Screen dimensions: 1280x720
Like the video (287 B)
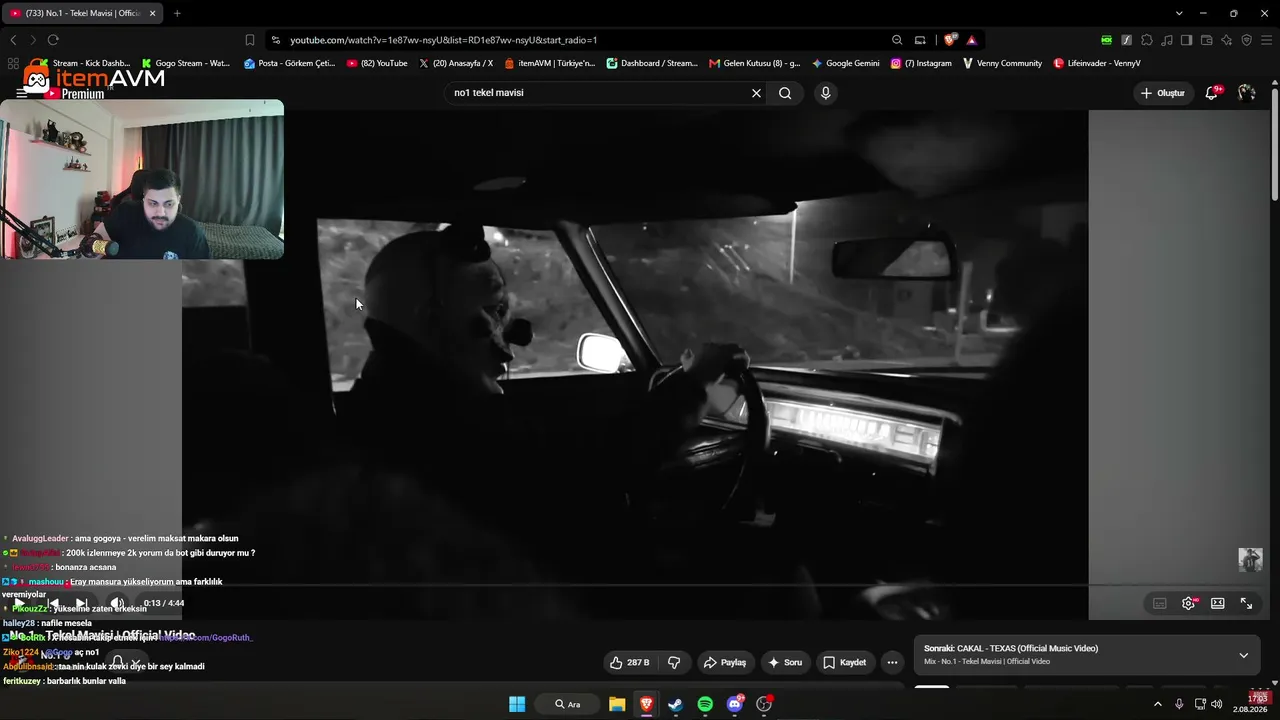pyautogui.click(x=630, y=662)
